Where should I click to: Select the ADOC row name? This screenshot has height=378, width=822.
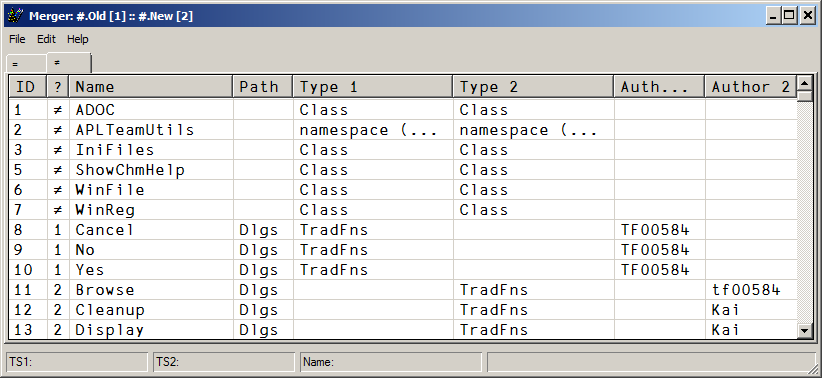(x=95, y=110)
